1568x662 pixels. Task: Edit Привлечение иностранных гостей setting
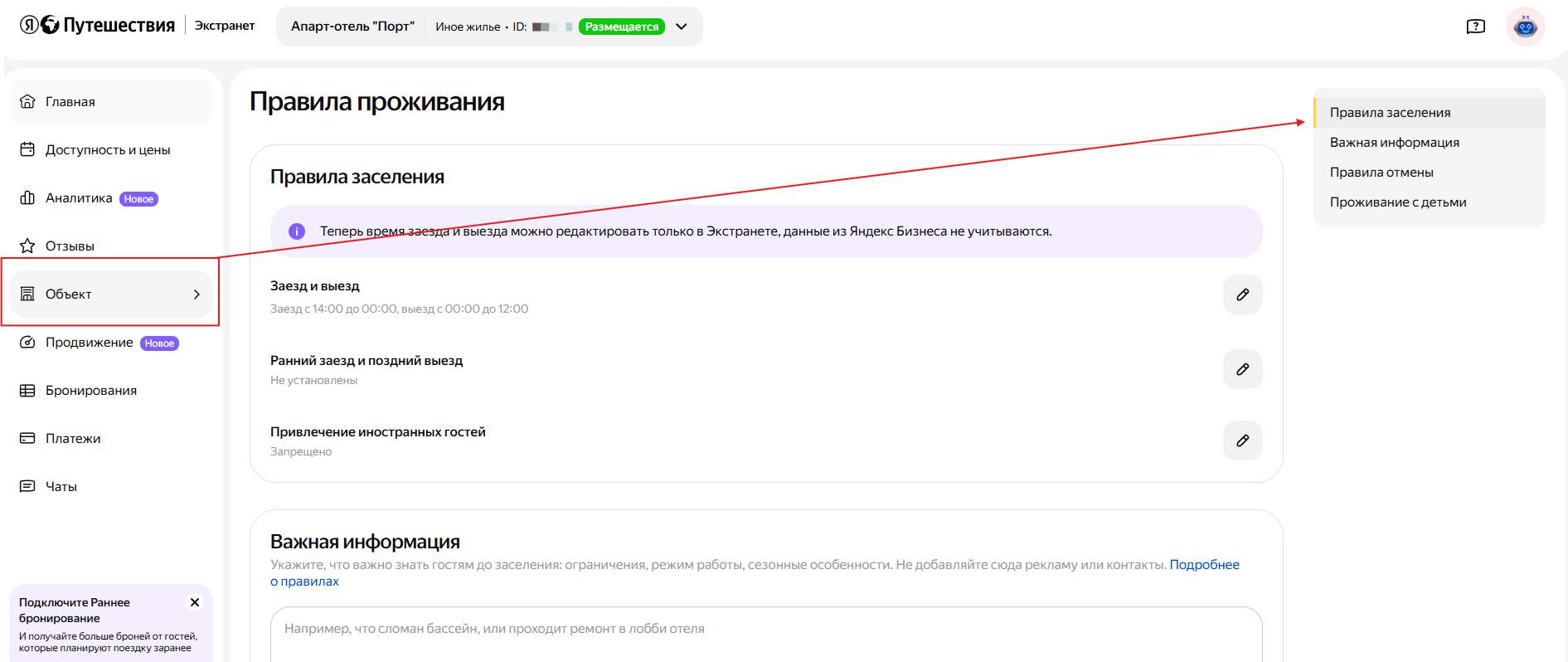[1243, 441]
